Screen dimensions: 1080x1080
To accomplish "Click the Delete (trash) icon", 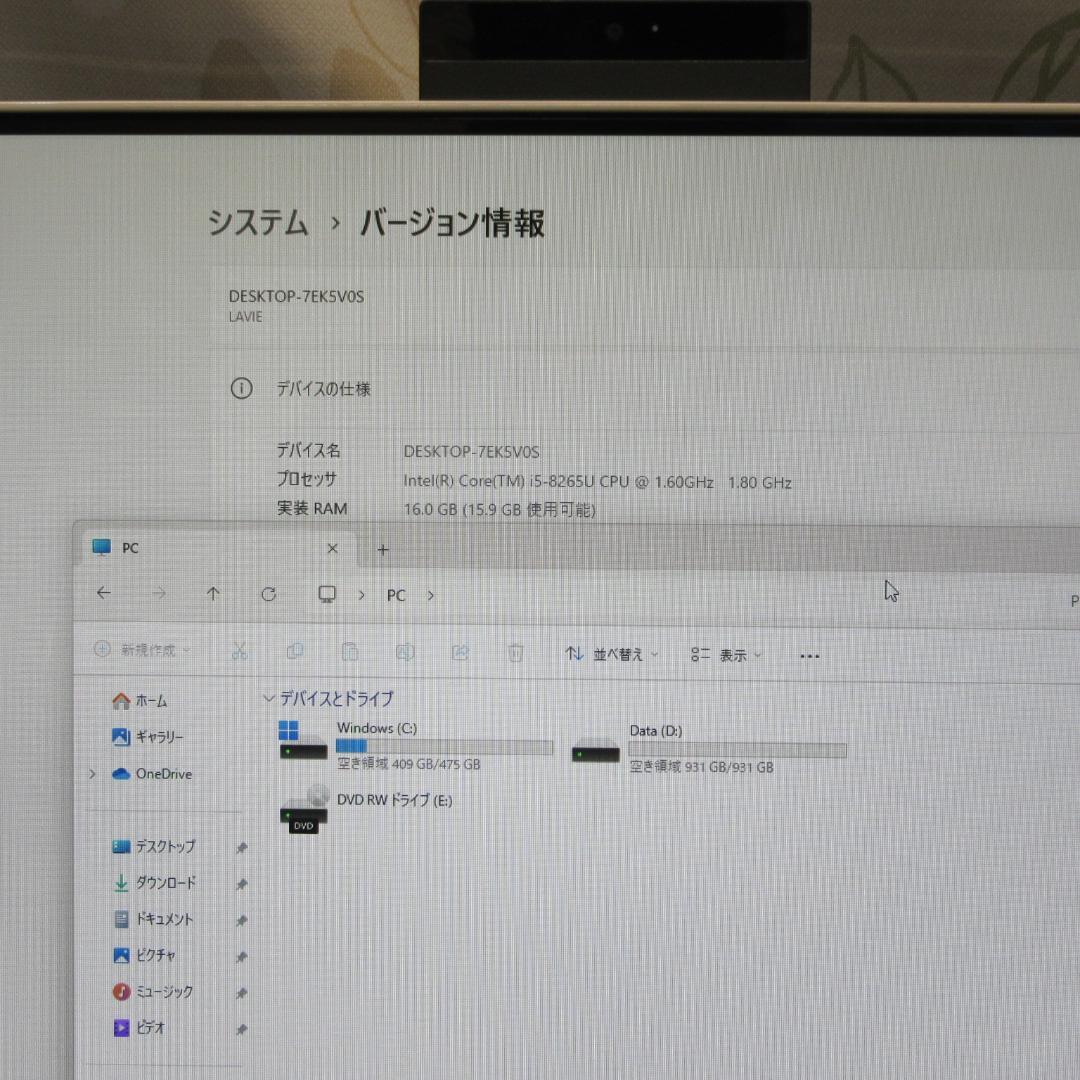I will coord(515,653).
